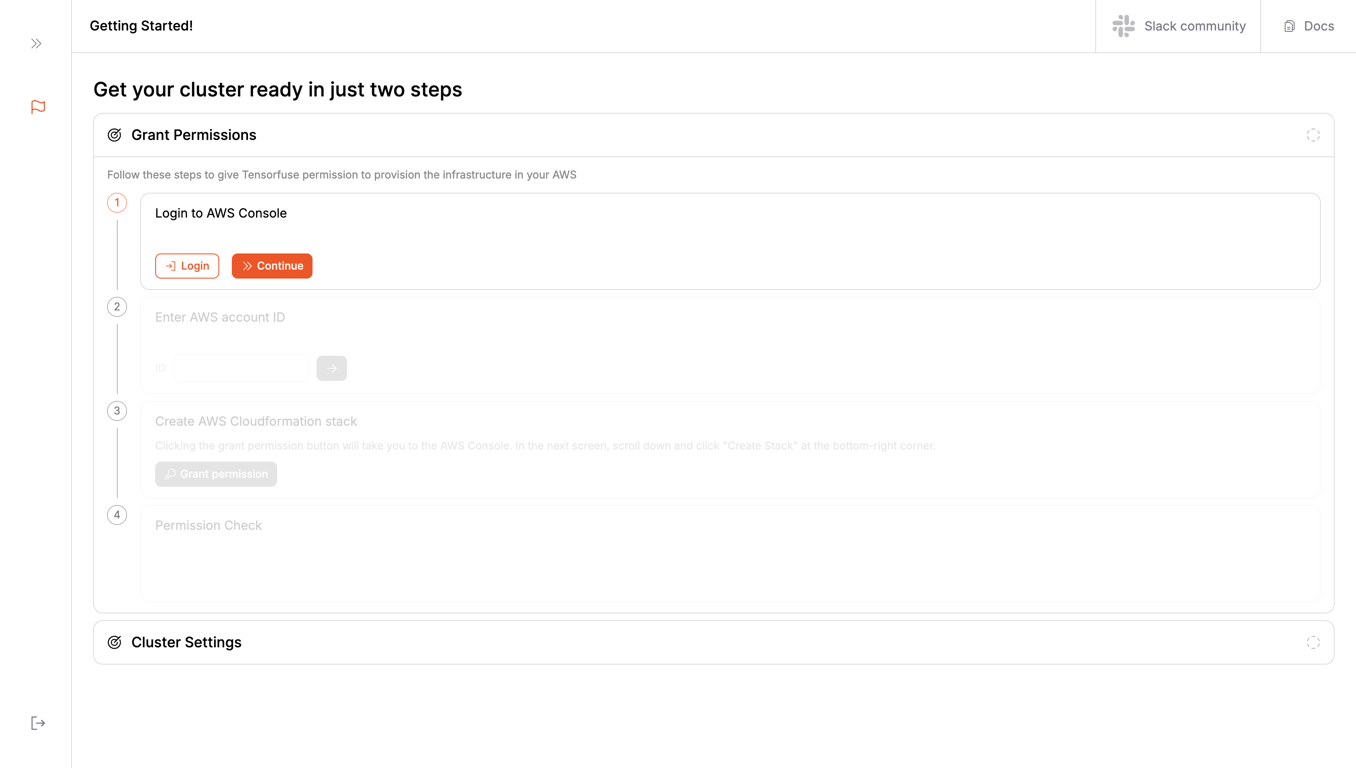Click the Slack logo icon
Image resolution: width=1356 pixels, height=768 pixels.
(1124, 26)
